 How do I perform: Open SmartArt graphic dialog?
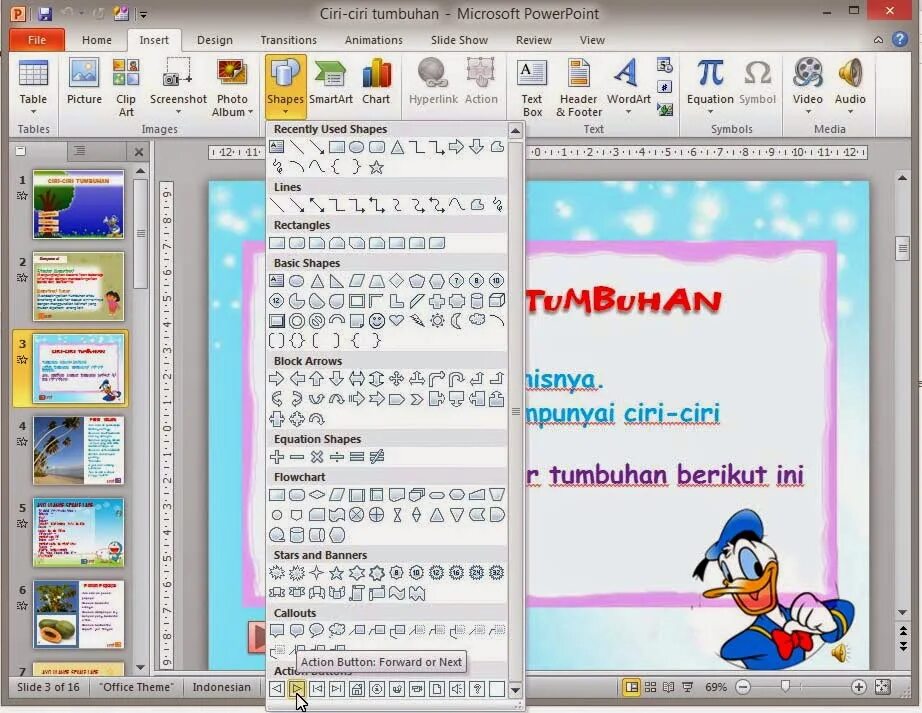pos(331,82)
